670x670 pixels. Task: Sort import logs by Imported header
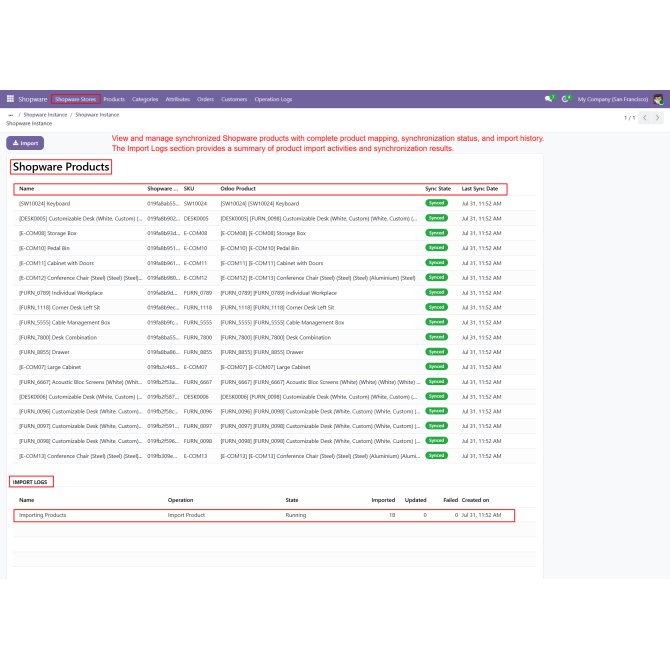tap(383, 500)
